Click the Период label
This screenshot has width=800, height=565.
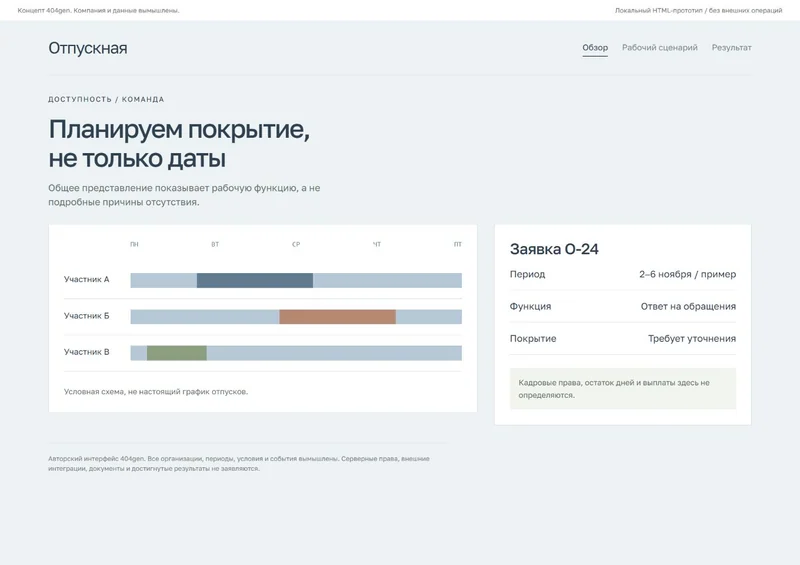[528, 274]
